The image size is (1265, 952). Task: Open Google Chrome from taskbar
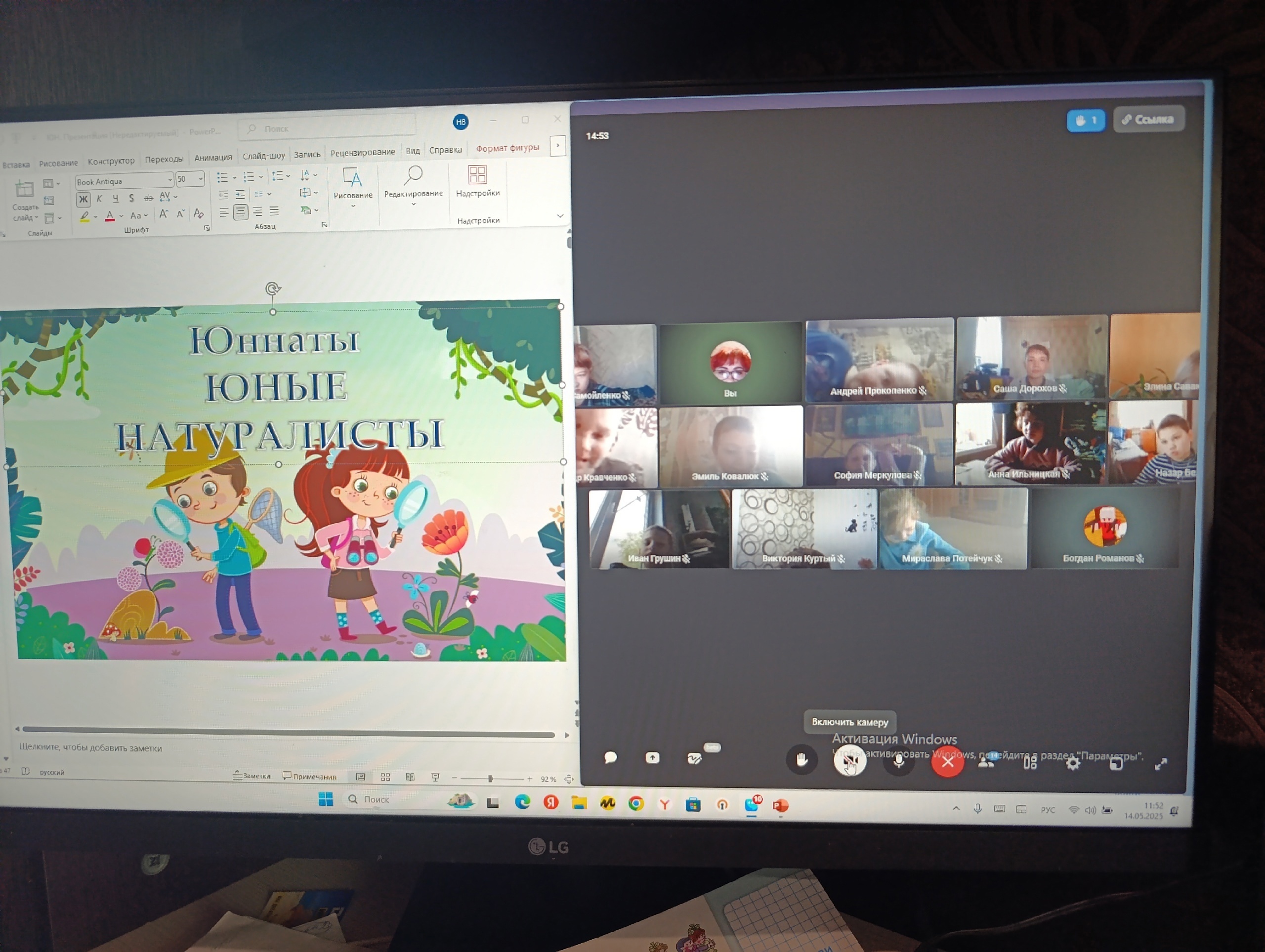(636, 804)
